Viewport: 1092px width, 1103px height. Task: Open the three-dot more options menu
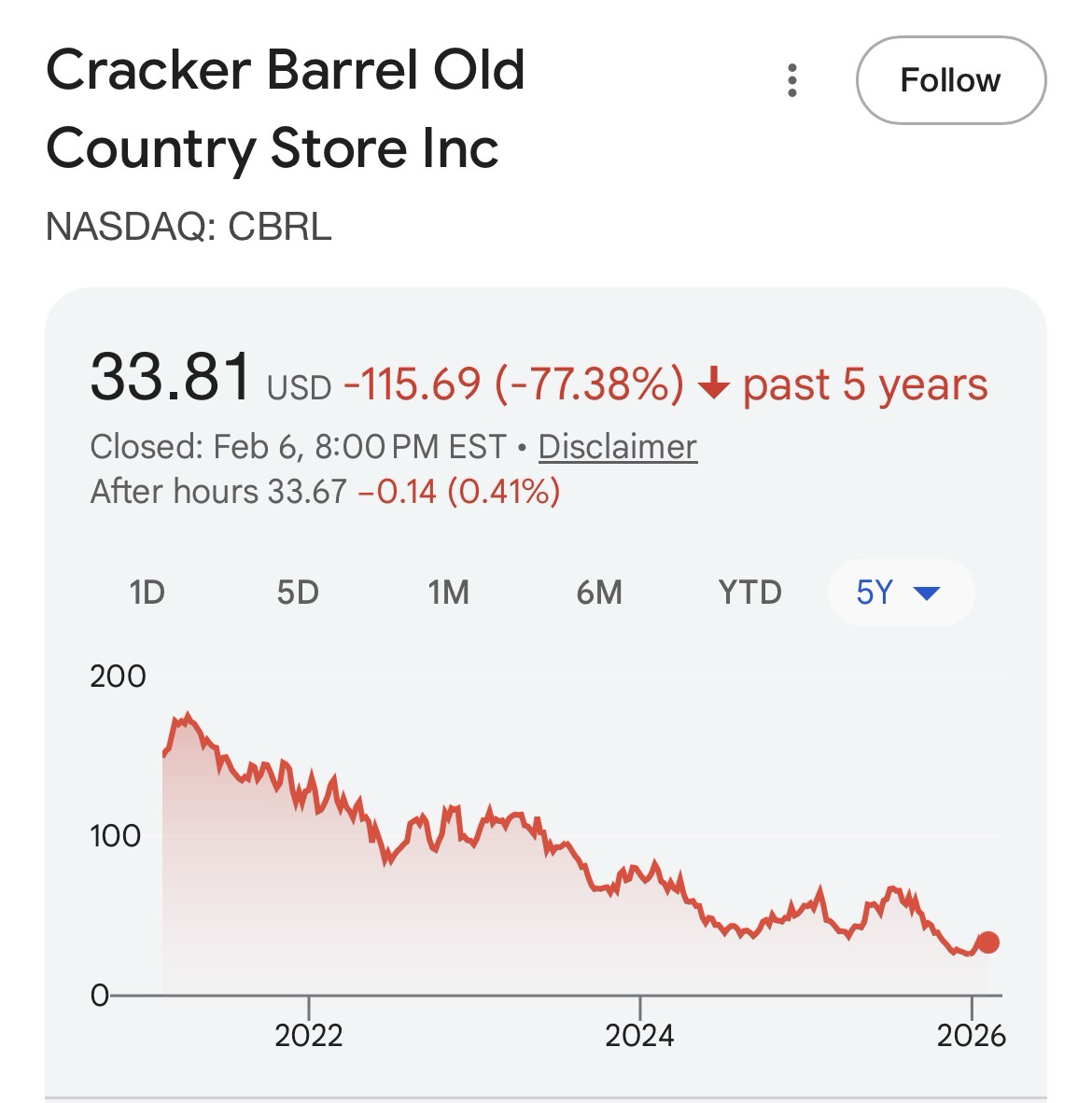[x=792, y=81]
